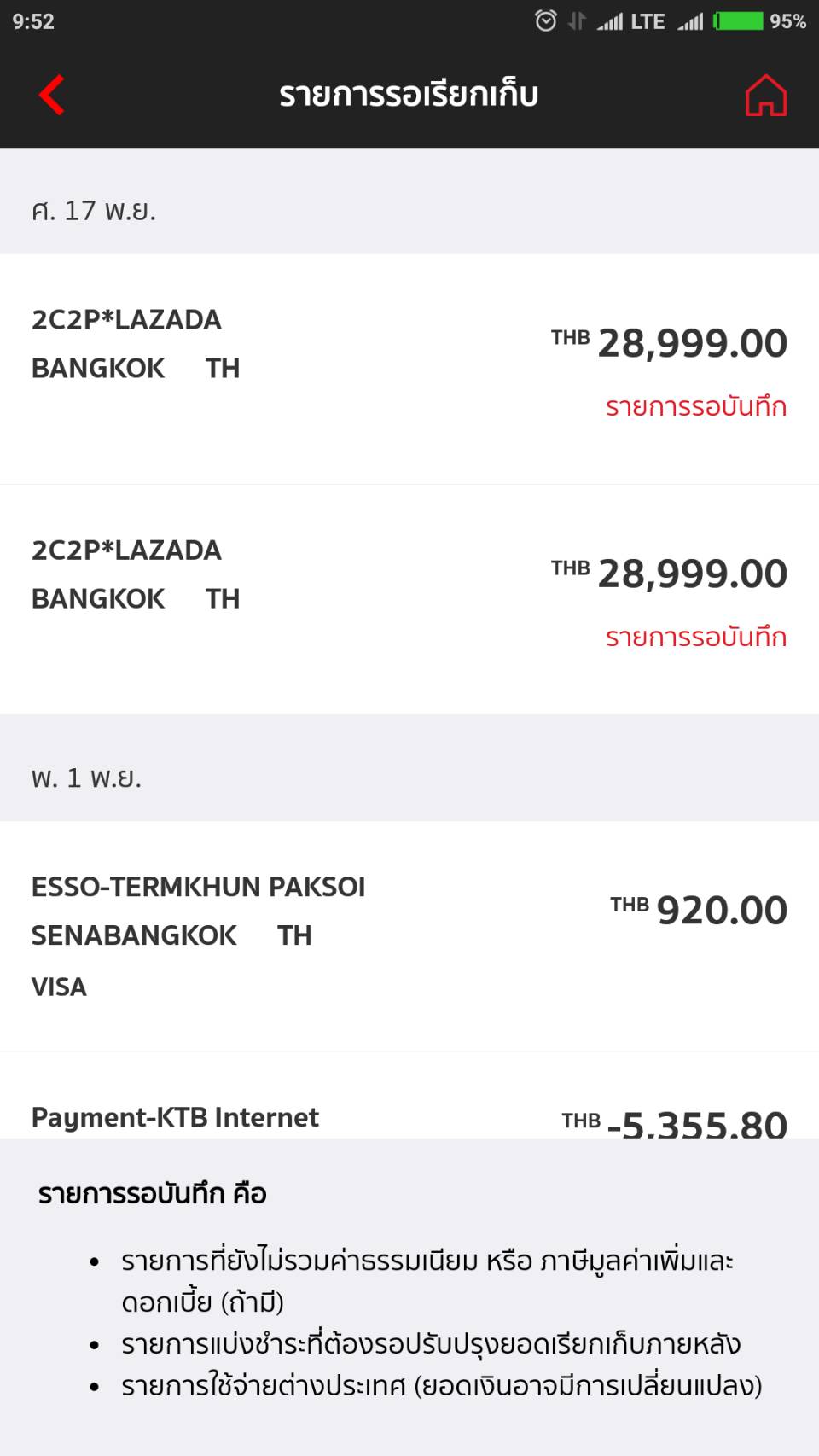The image size is (819, 1456).
Task: Tap the 95% battery percentage text
Action: [787, 21]
